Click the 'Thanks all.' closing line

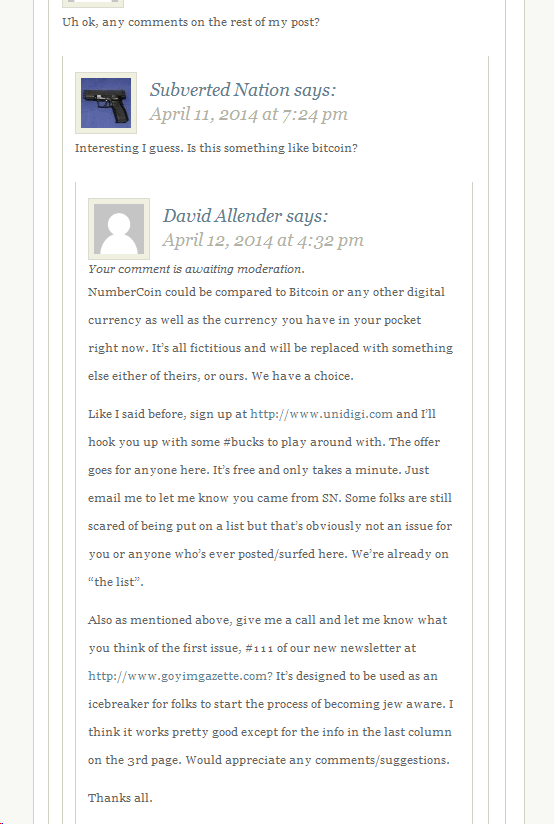(120, 798)
